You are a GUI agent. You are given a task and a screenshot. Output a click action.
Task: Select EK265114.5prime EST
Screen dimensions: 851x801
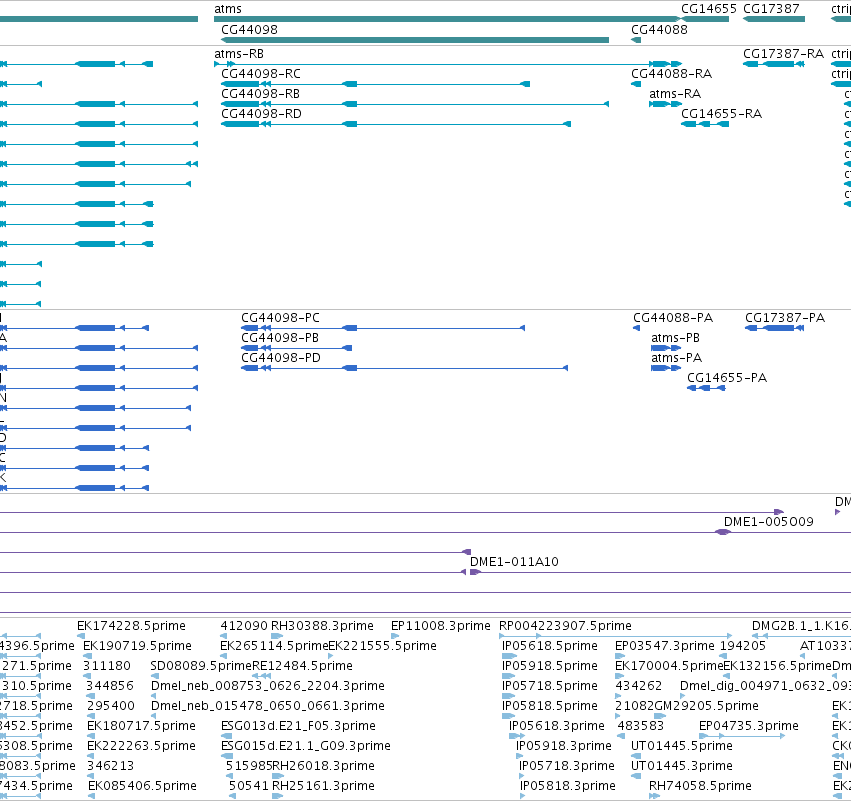274,646
